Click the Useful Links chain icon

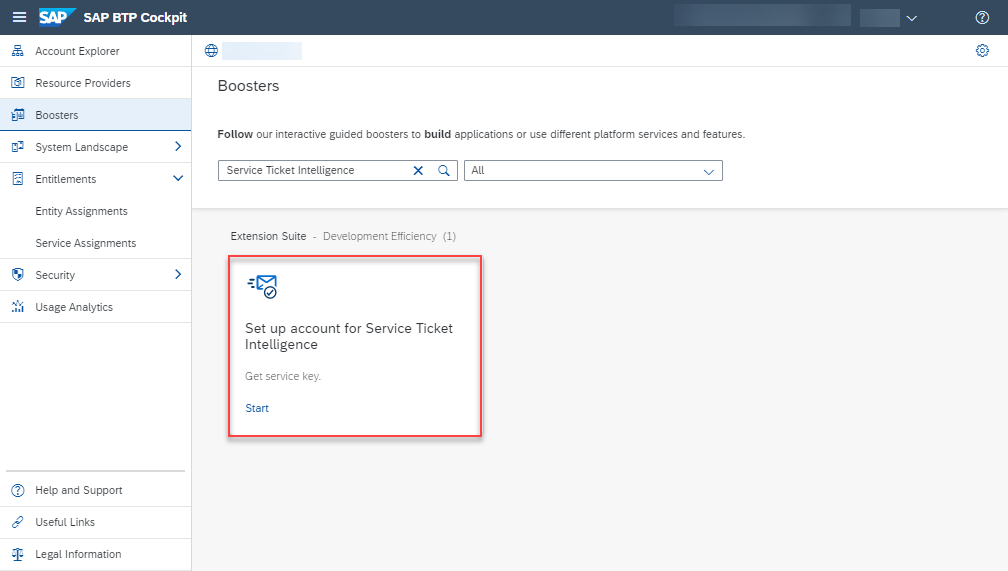(18, 522)
